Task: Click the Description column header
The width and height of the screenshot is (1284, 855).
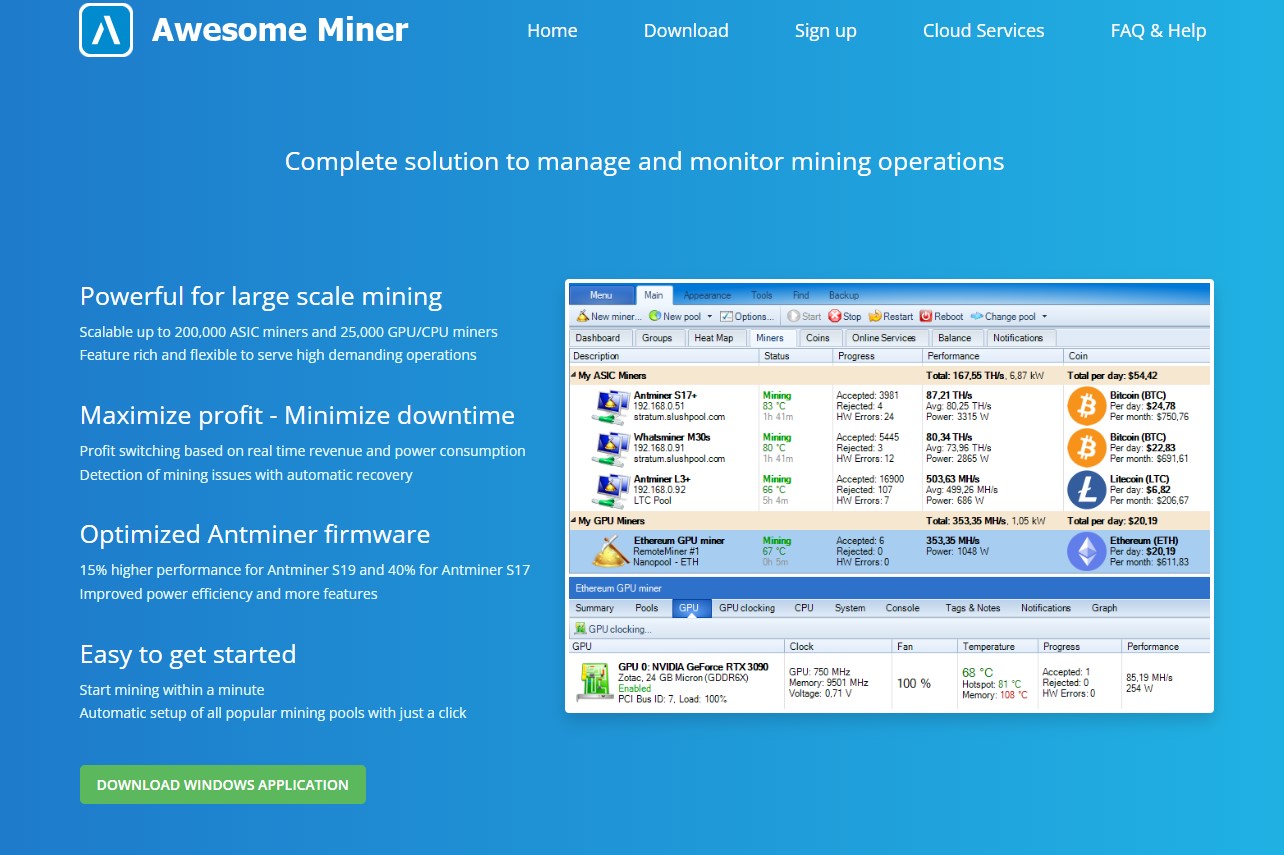Action: coord(664,356)
